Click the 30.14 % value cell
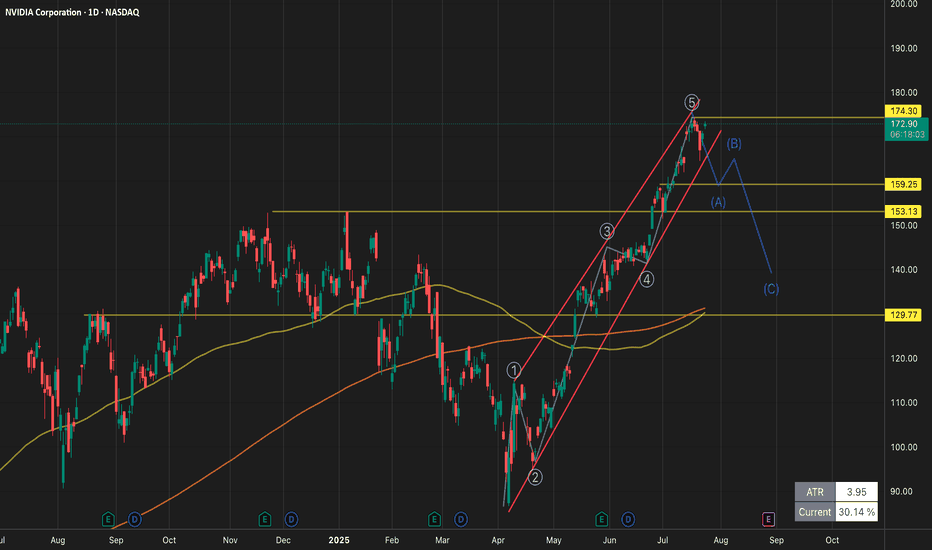Viewport: 932px width, 550px height. [857, 512]
